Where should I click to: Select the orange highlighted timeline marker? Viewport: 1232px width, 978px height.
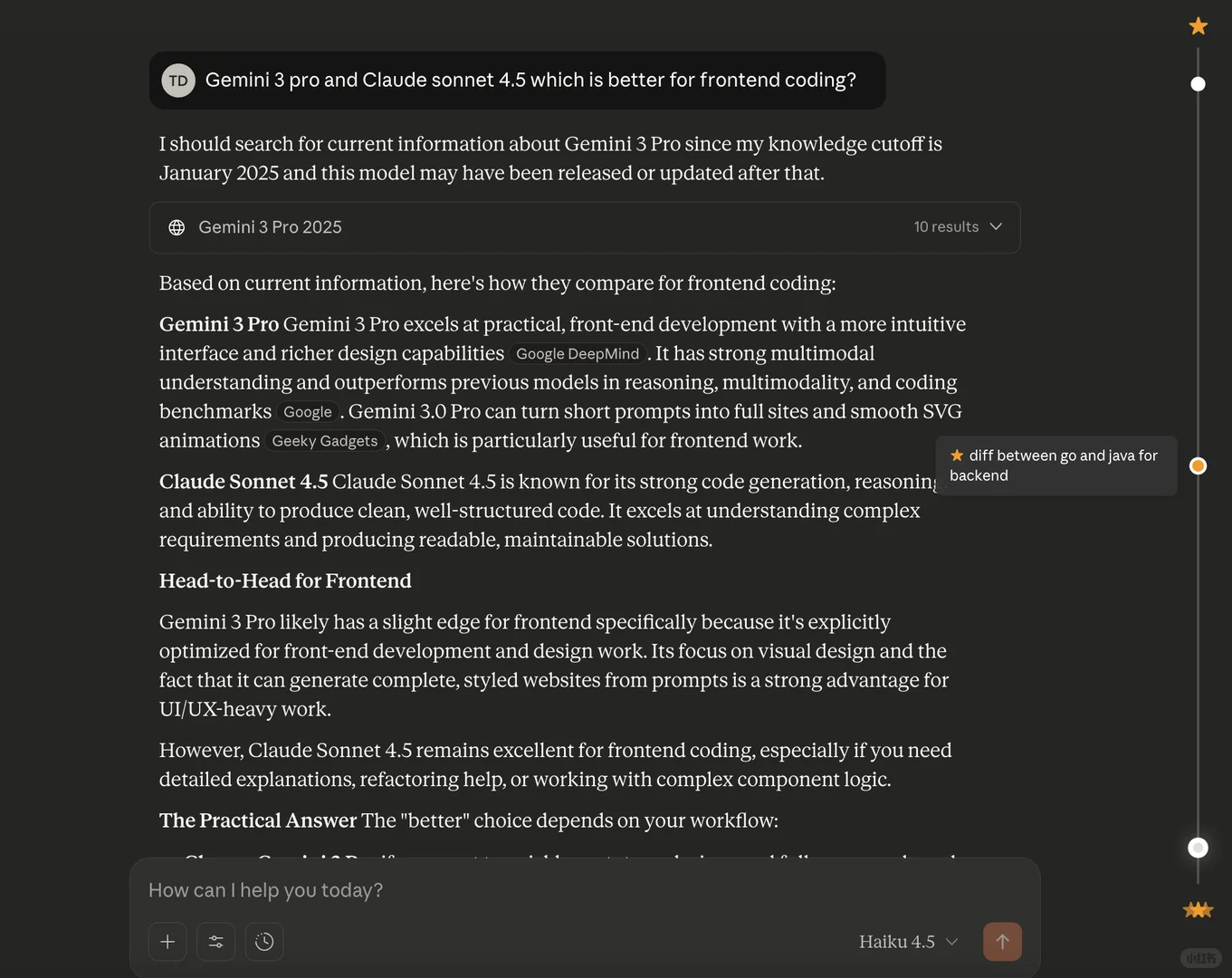[x=1198, y=465]
